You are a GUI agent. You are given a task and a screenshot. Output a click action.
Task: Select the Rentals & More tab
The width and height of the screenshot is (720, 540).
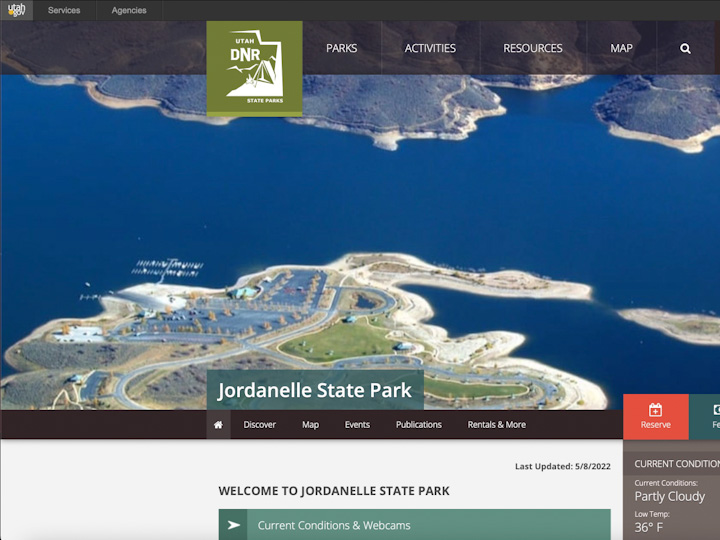497,425
